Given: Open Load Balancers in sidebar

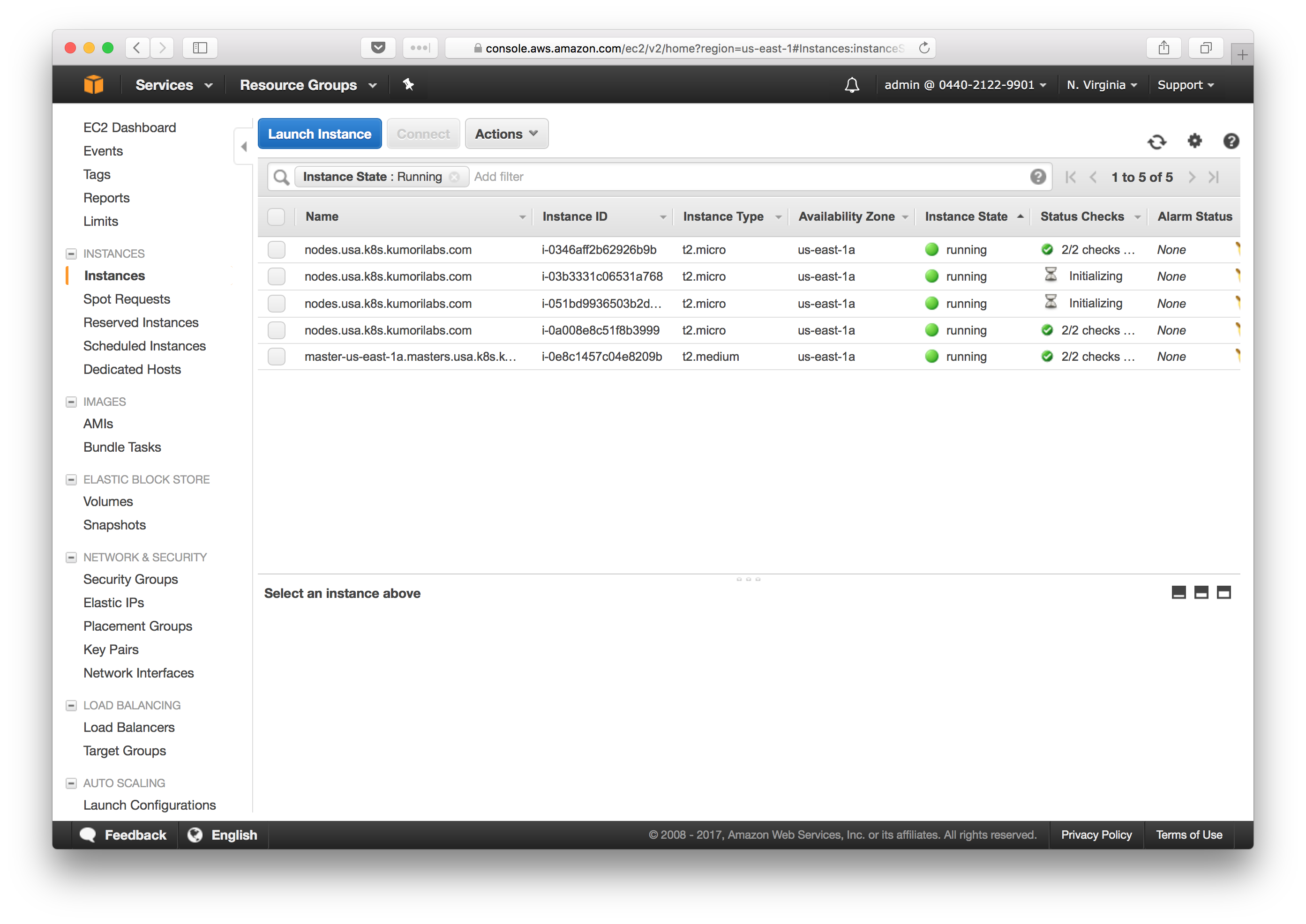Looking at the screenshot, I should (128, 727).
